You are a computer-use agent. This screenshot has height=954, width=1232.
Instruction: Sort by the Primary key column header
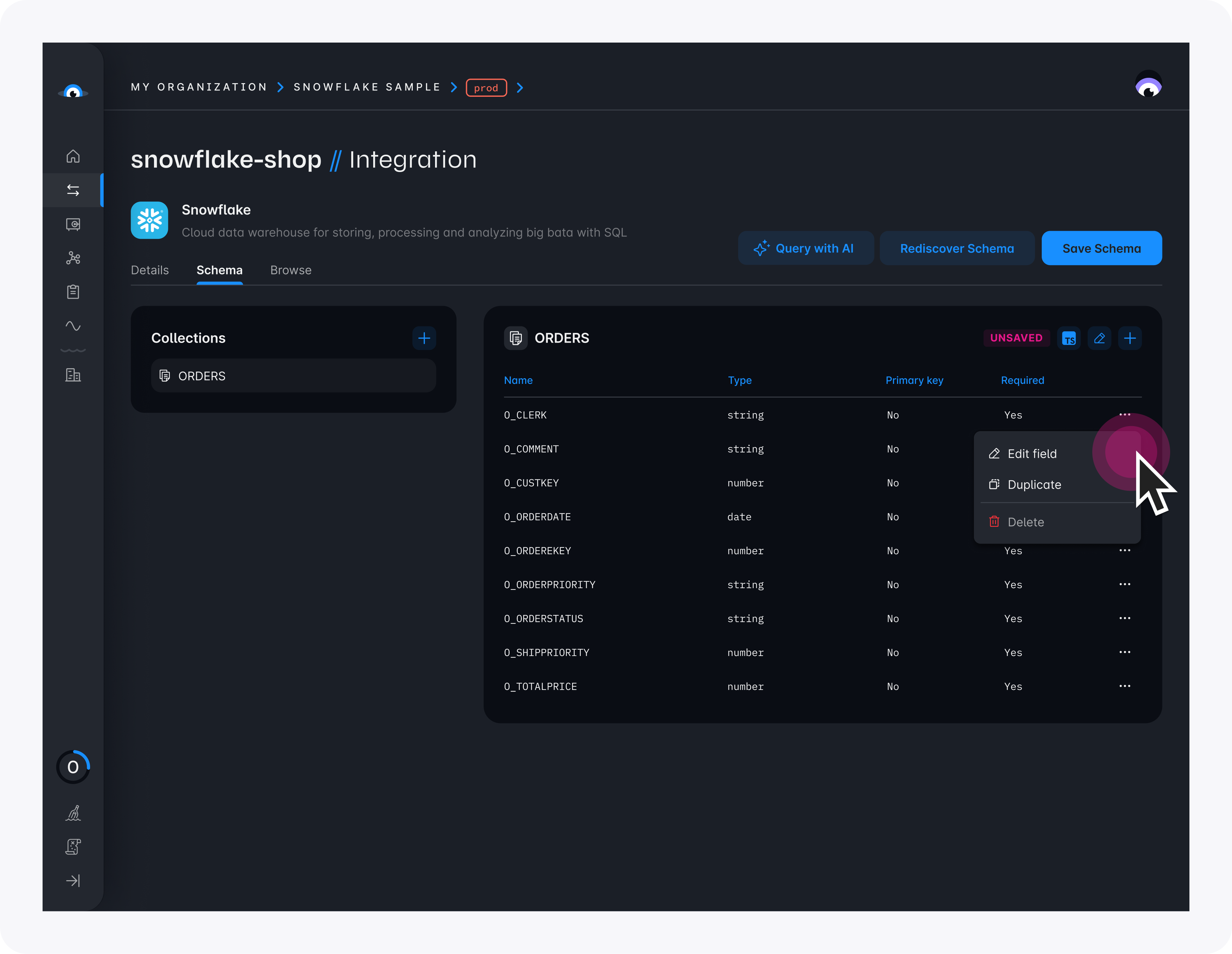tap(914, 380)
